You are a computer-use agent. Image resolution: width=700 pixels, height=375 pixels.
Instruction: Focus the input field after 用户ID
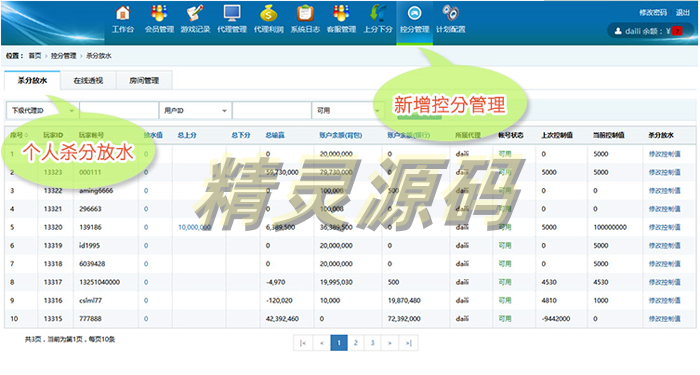click(271, 110)
